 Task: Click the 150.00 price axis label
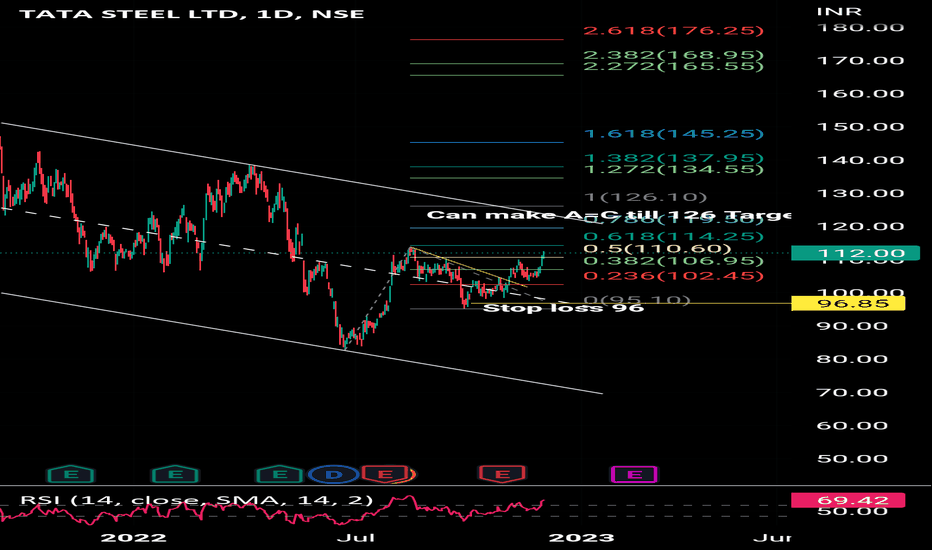[x=860, y=127]
